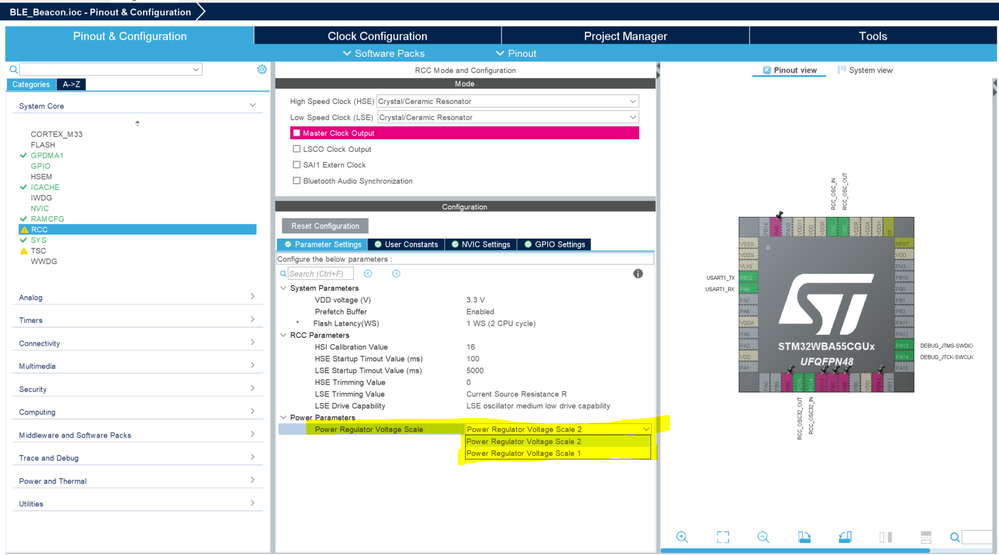Open High Speed Clock (HSE) dropdown
The height and width of the screenshot is (555, 999).
tap(507, 101)
